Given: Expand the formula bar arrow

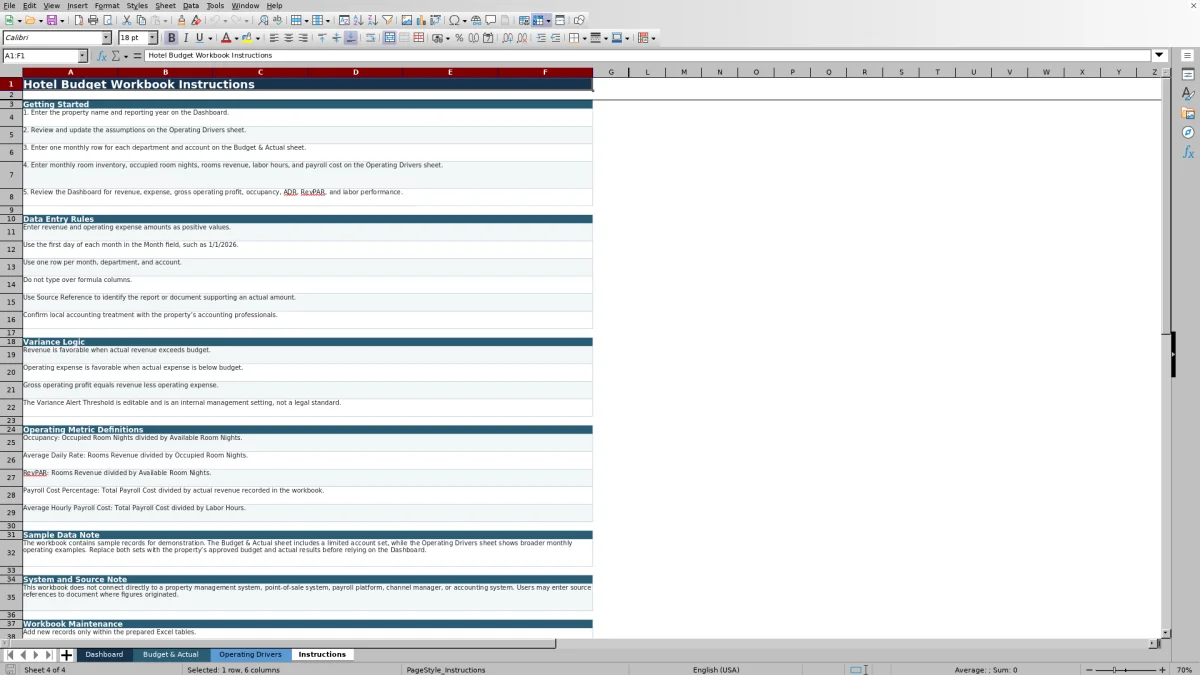Looking at the screenshot, I should tap(1159, 56).
